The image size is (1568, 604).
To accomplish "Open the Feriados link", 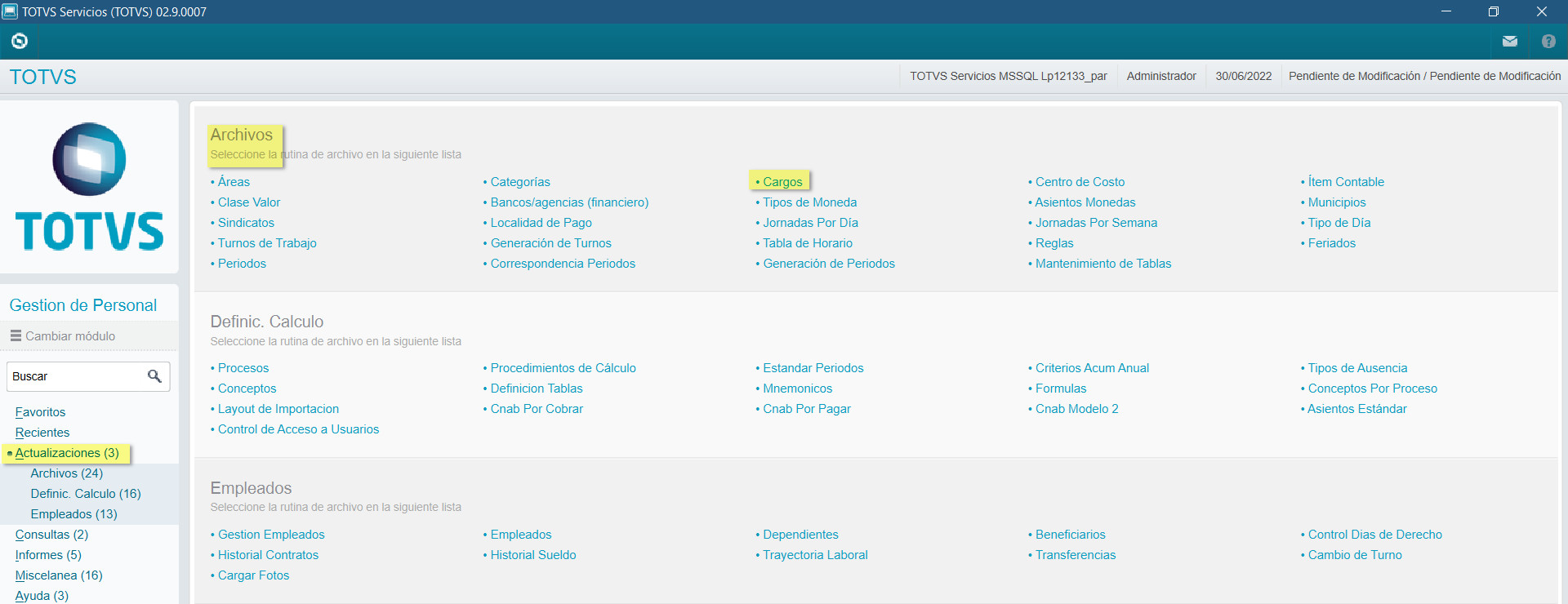I will [x=1331, y=243].
